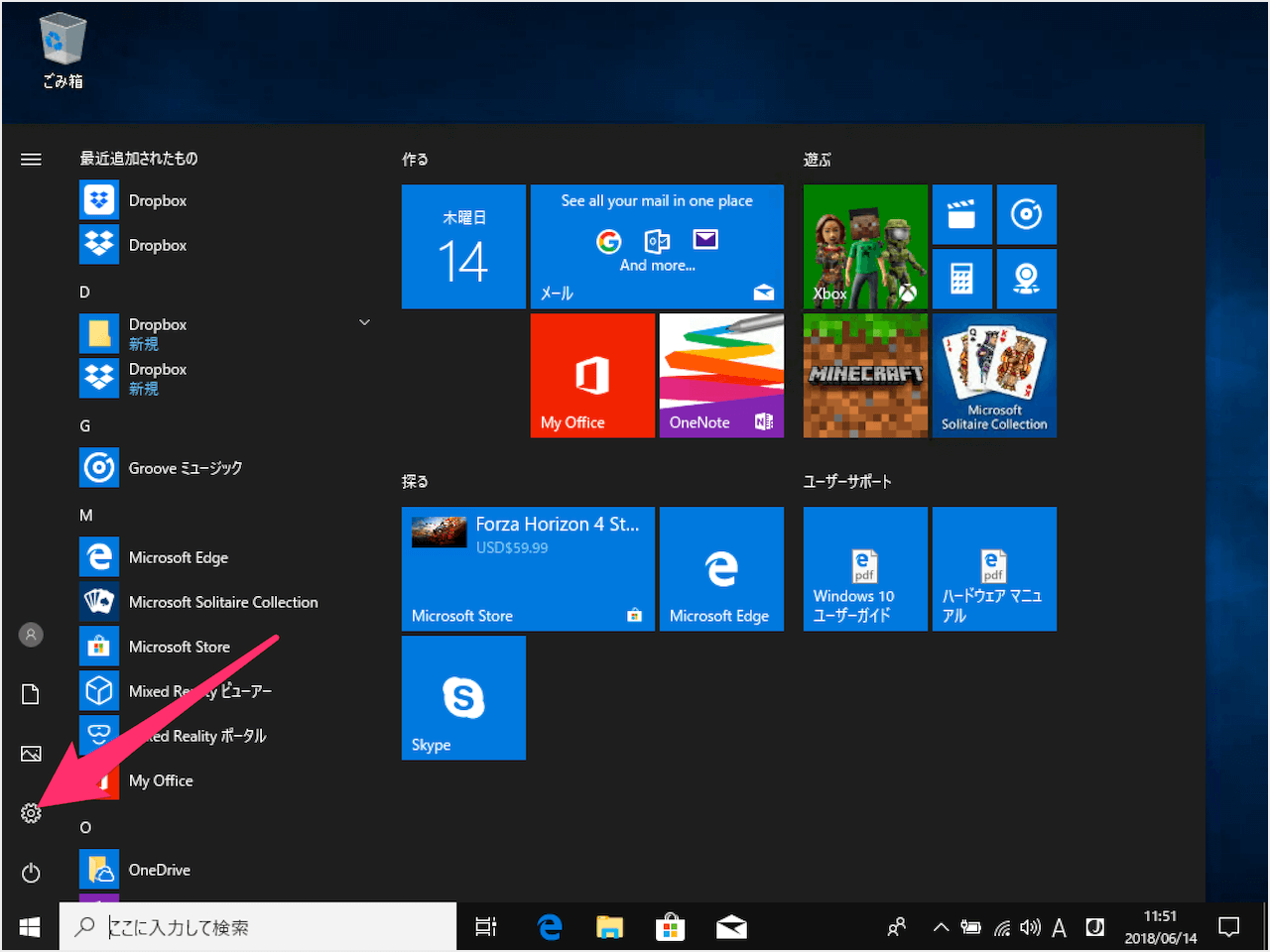
Task: Open the red My Office tile
Action: (x=592, y=376)
